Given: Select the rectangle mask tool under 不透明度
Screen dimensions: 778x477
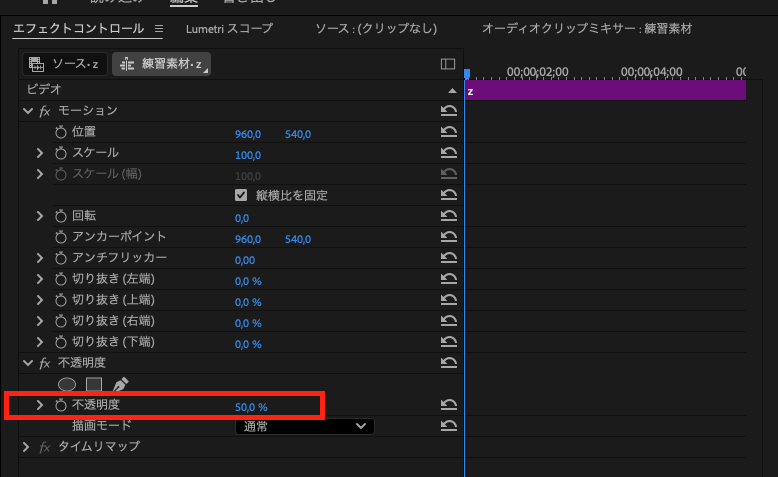Looking at the screenshot, I should [x=94, y=384].
